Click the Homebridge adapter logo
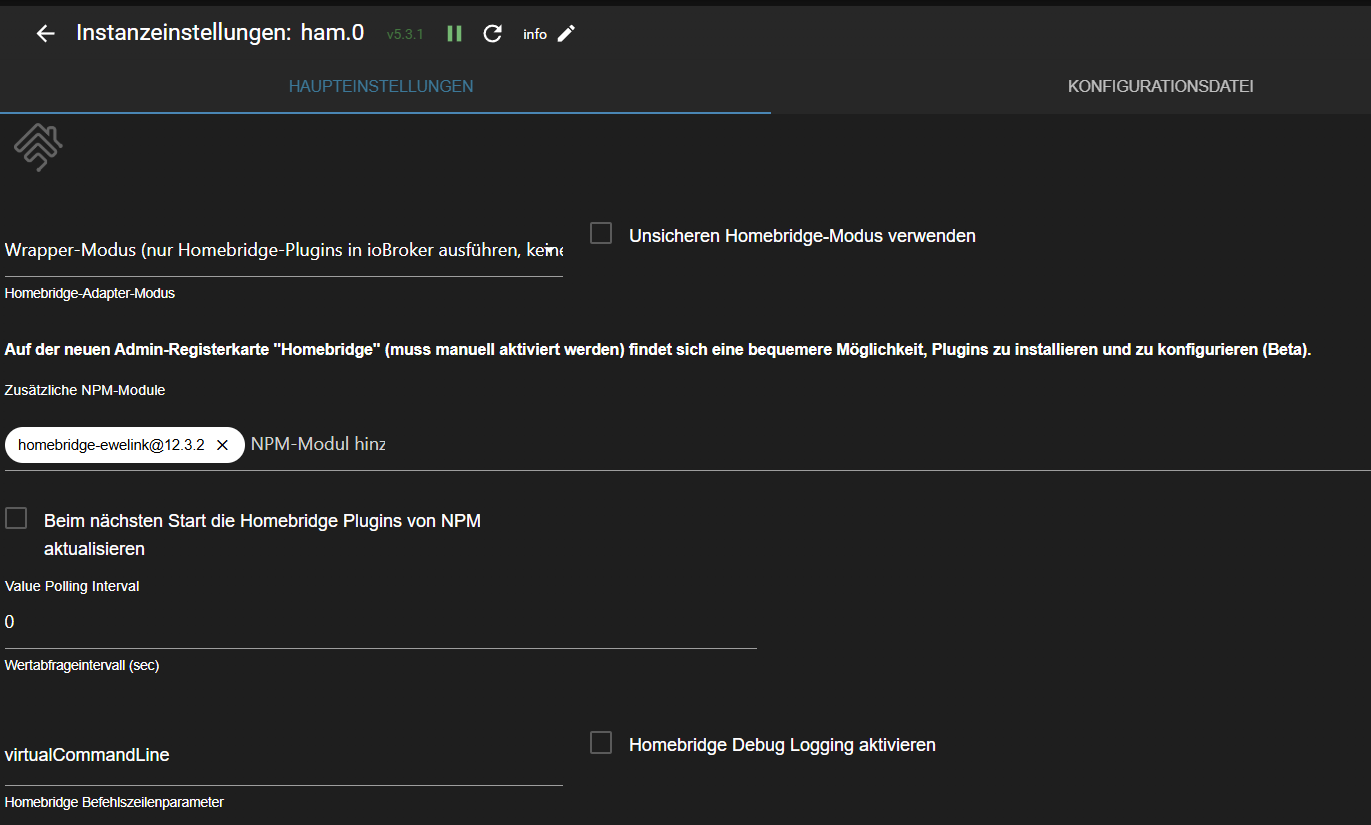The image size is (1371, 825). [38, 147]
